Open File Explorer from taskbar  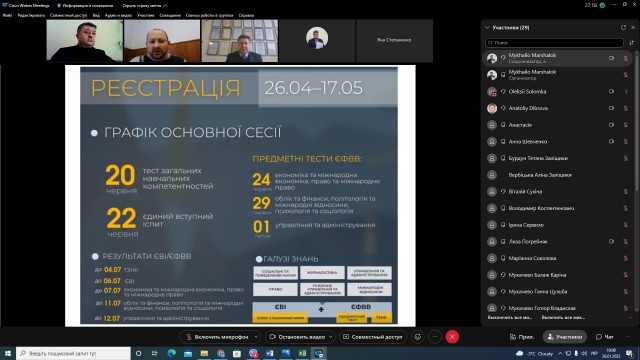(204, 353)
